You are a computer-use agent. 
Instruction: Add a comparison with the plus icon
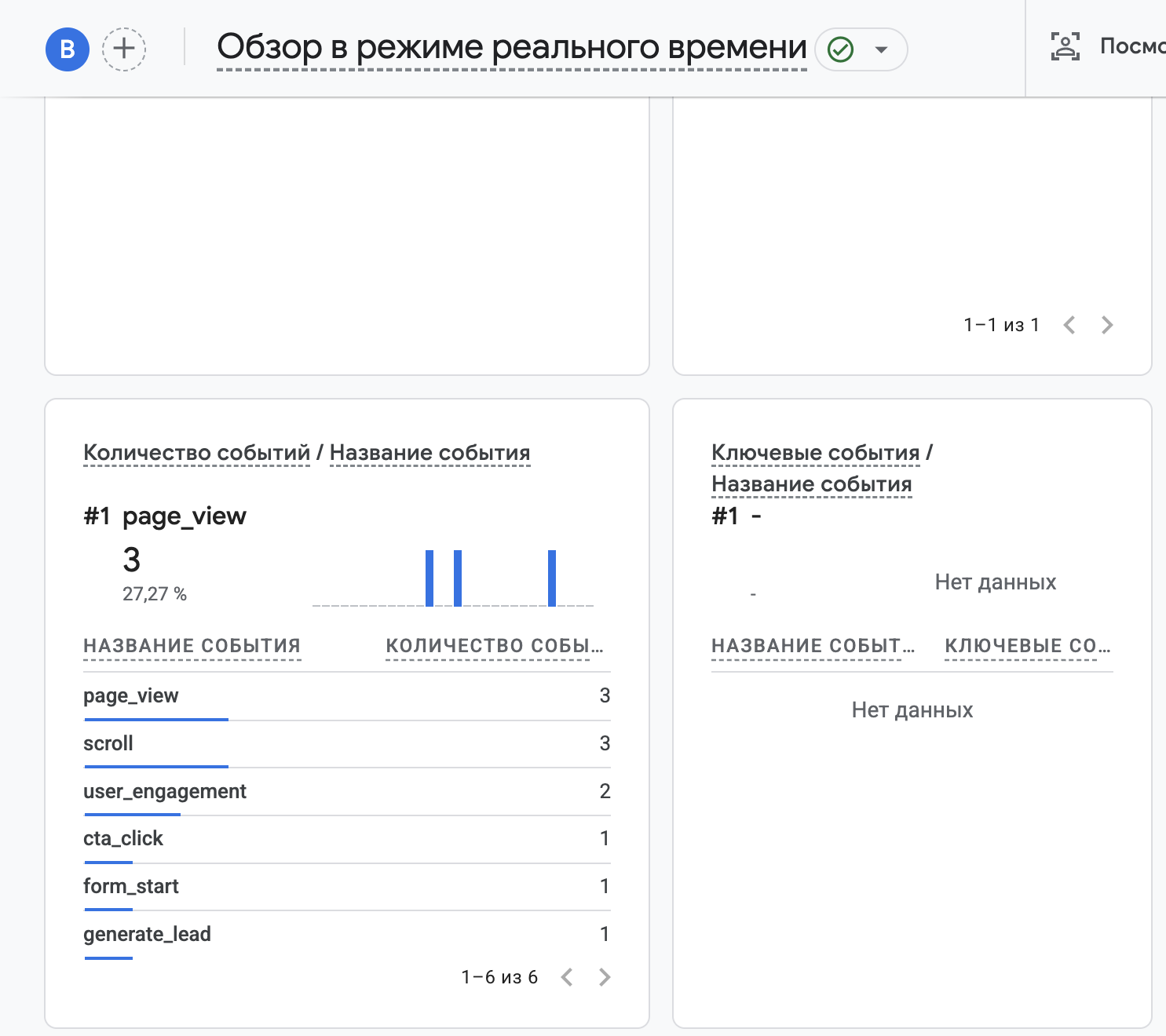click(124, 49)
